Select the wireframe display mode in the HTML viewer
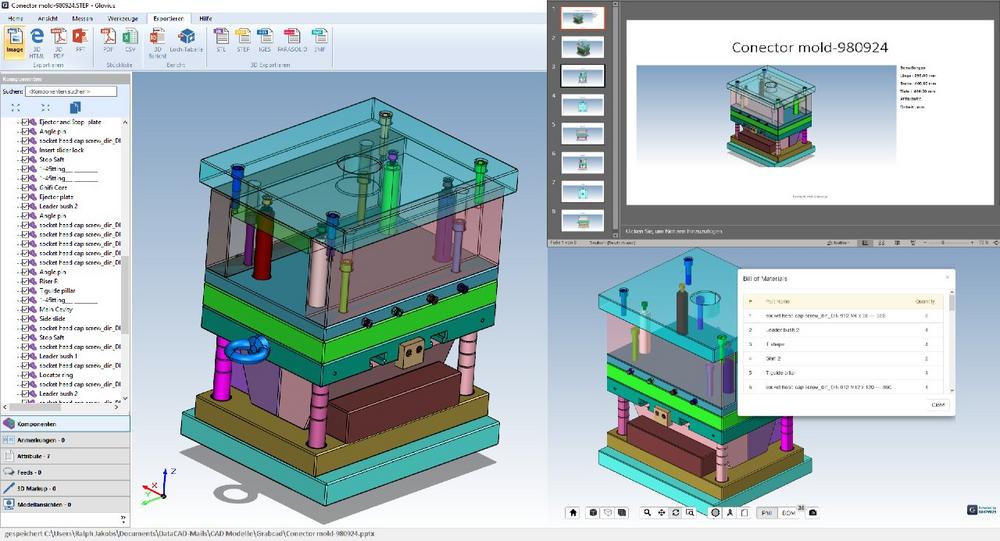Image resolution: width=1000 pixels, height=541 pixels. pos(608,512)
